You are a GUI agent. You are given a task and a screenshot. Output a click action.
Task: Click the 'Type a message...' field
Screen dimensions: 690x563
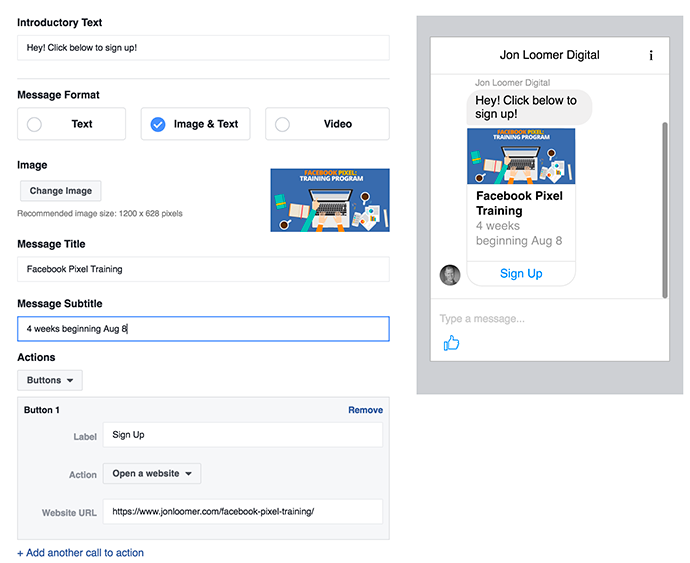click(x=482, y=319)
